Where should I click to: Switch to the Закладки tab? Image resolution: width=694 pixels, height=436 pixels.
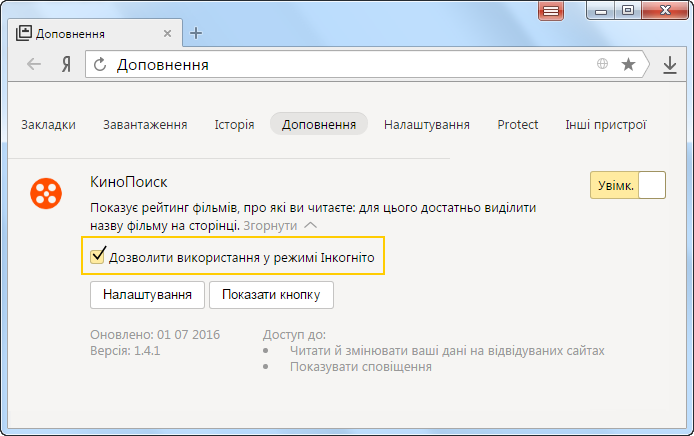pyautogui.click(x=48, y=125)
